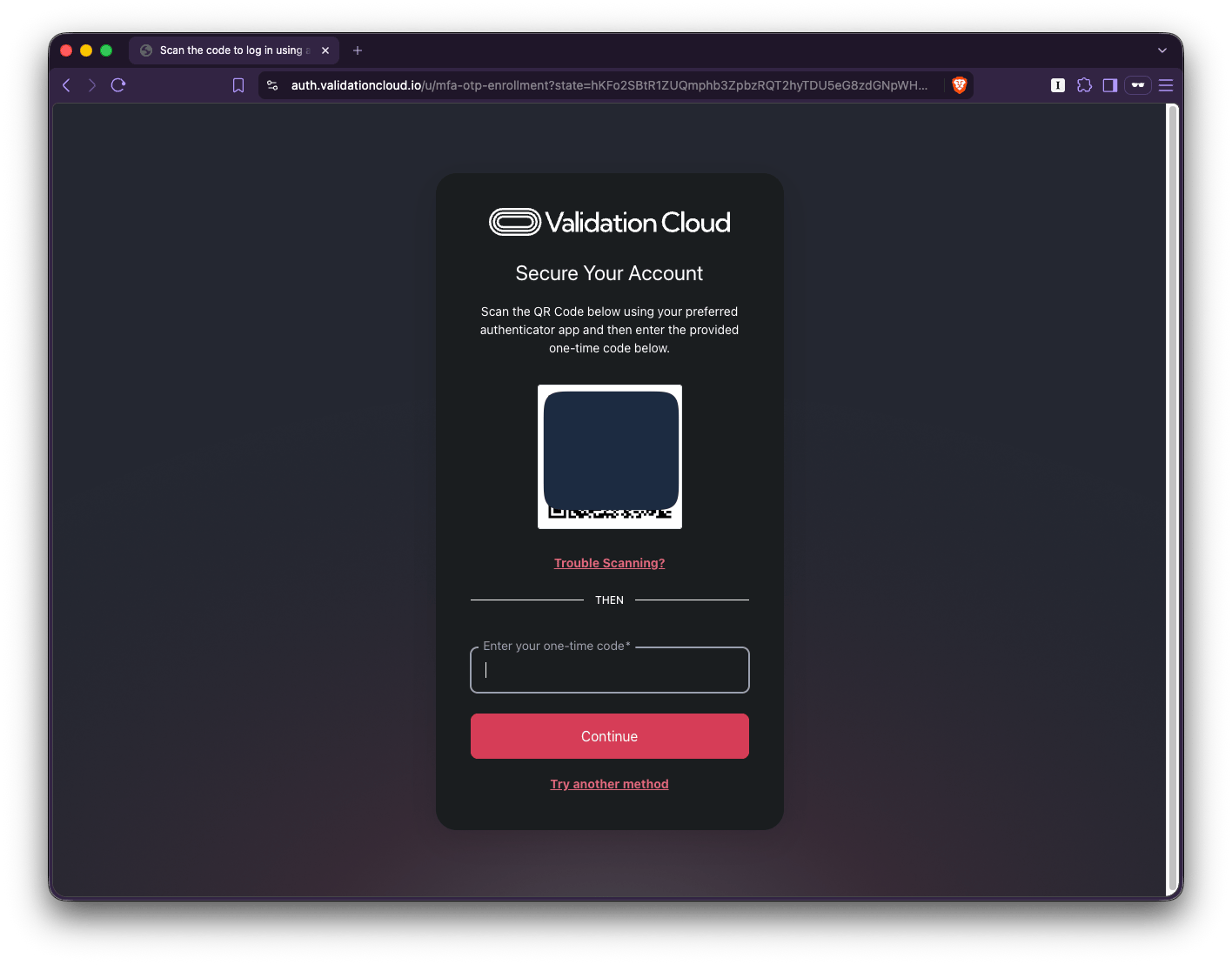1232x965 pixels.
Task: Focus the one-time code input field
Action: (610, 670)
